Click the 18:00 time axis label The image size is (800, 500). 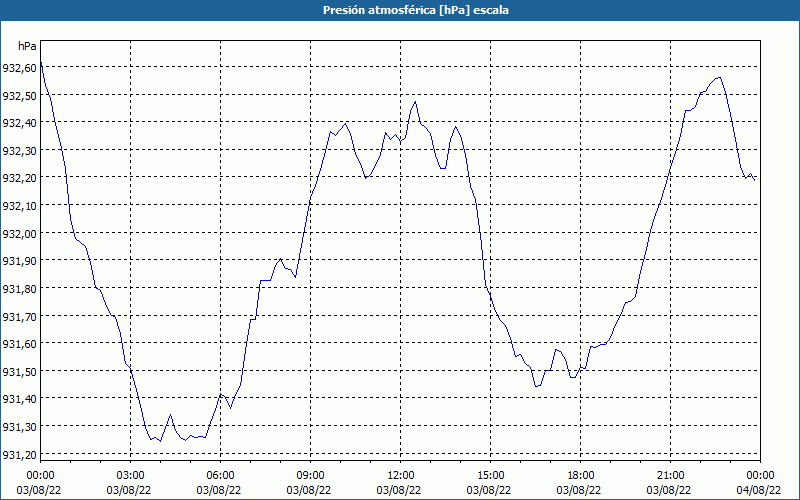[580, 476]
